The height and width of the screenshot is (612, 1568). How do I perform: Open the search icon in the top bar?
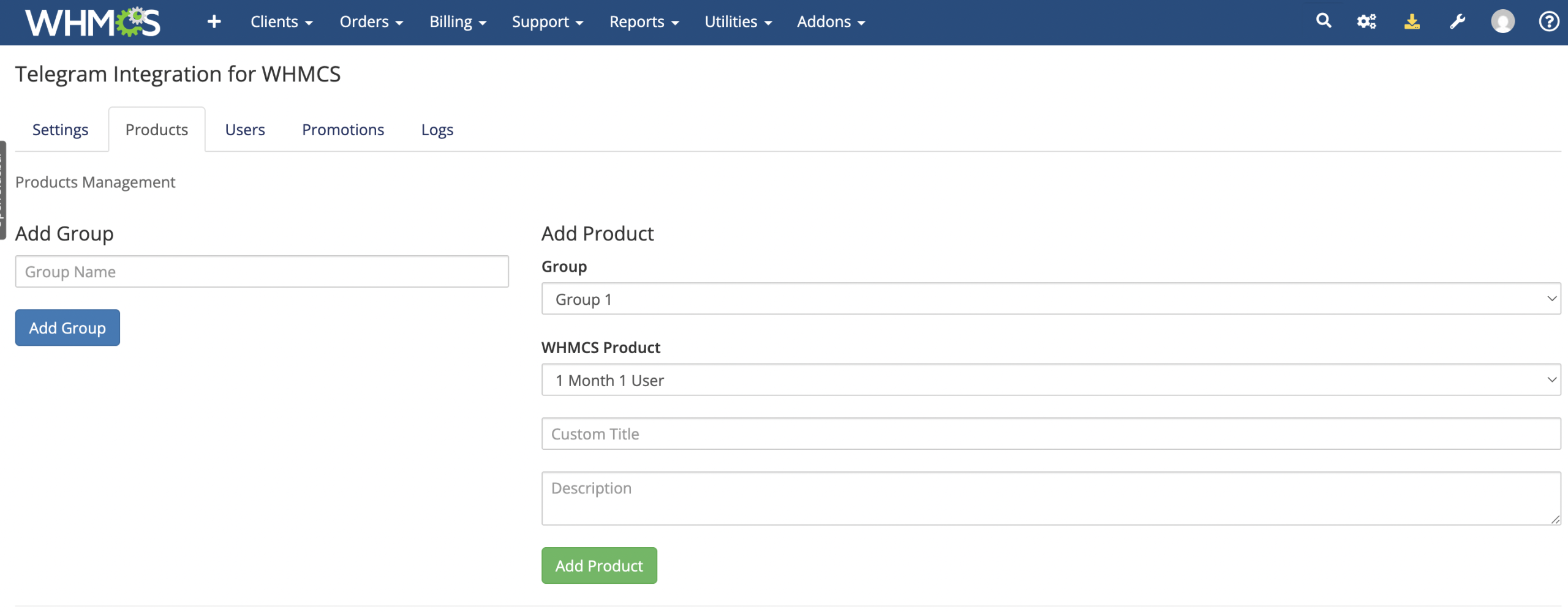(x=1324, y=21)
